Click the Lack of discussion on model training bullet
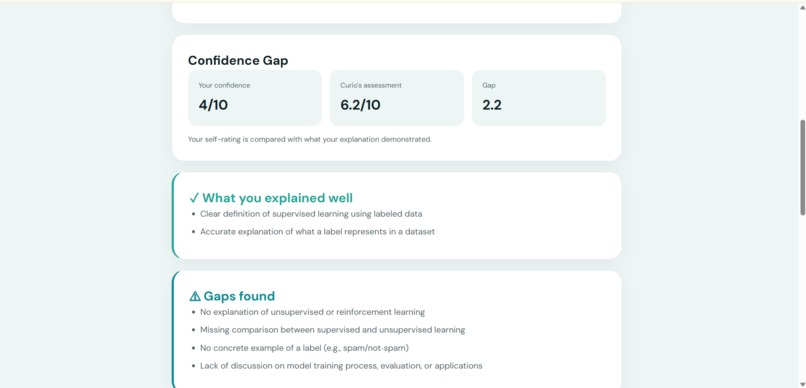 click(341, 366)
